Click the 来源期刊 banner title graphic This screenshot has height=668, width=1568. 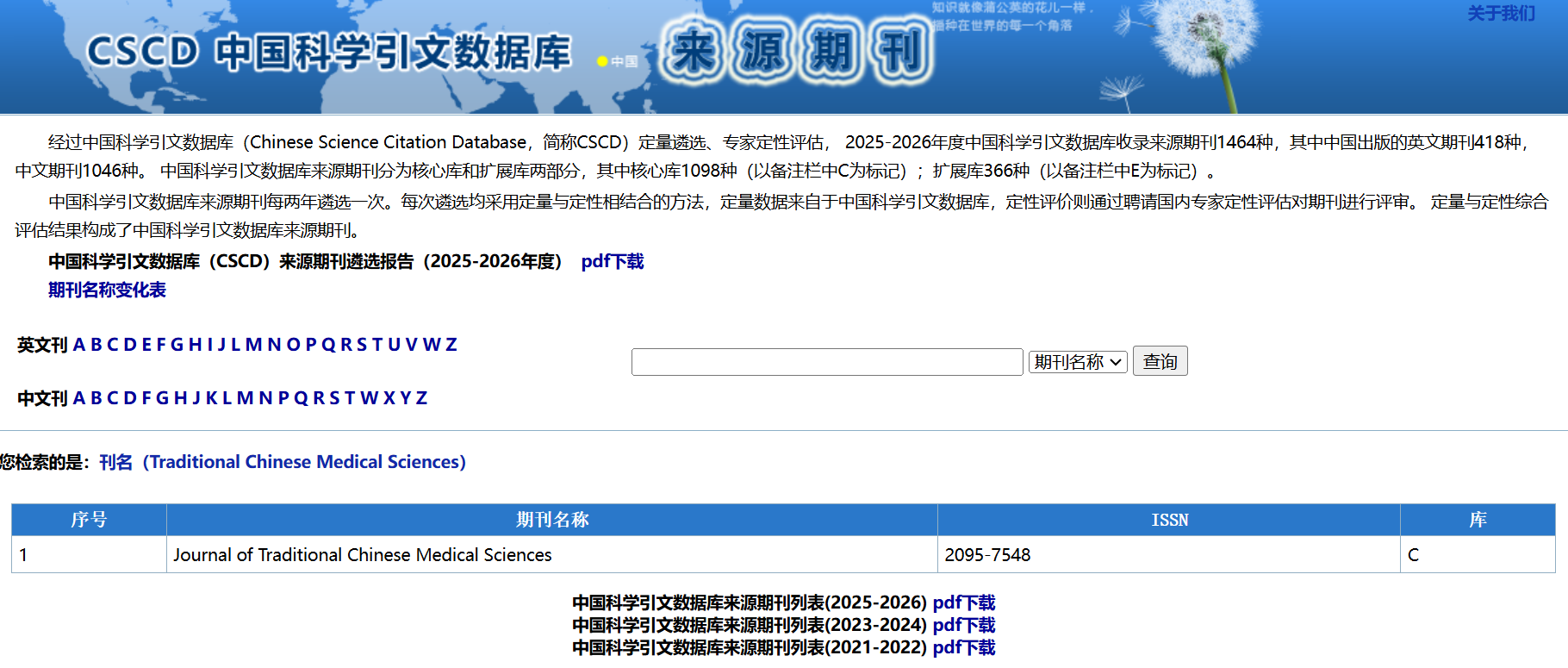pyautogui.click(x=797, y=52)
